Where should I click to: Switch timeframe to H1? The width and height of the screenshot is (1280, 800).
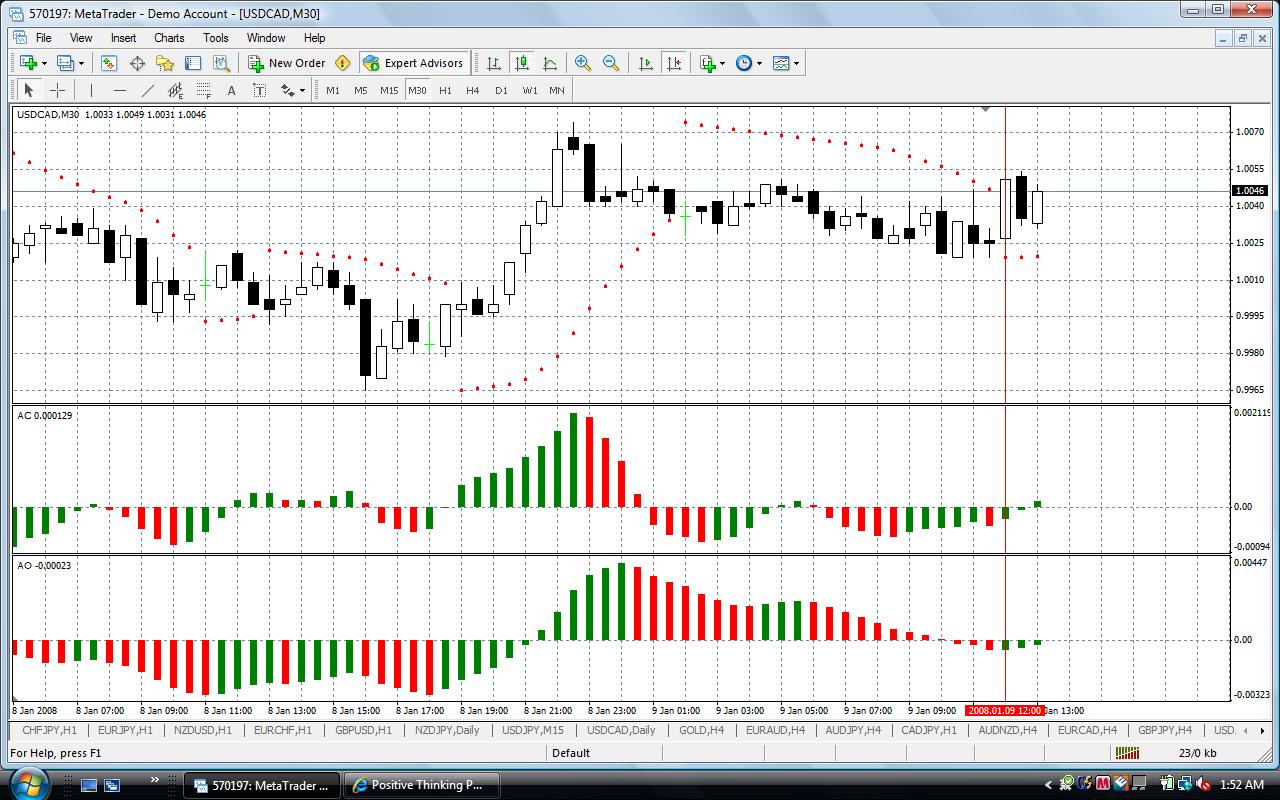tap(445, 90)
